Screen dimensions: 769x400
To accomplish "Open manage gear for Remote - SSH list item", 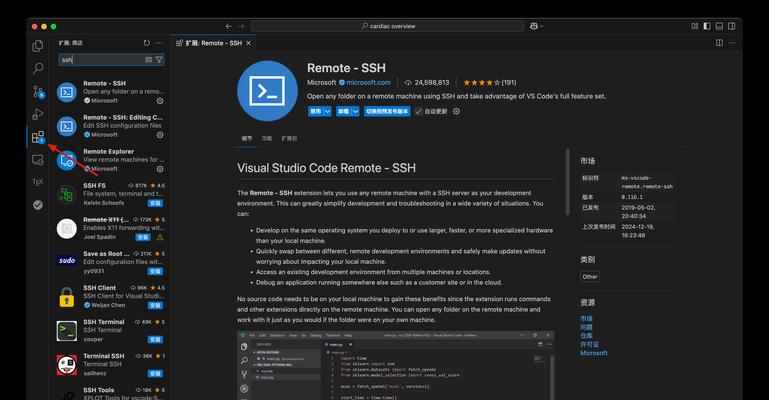I will [160, 100].
